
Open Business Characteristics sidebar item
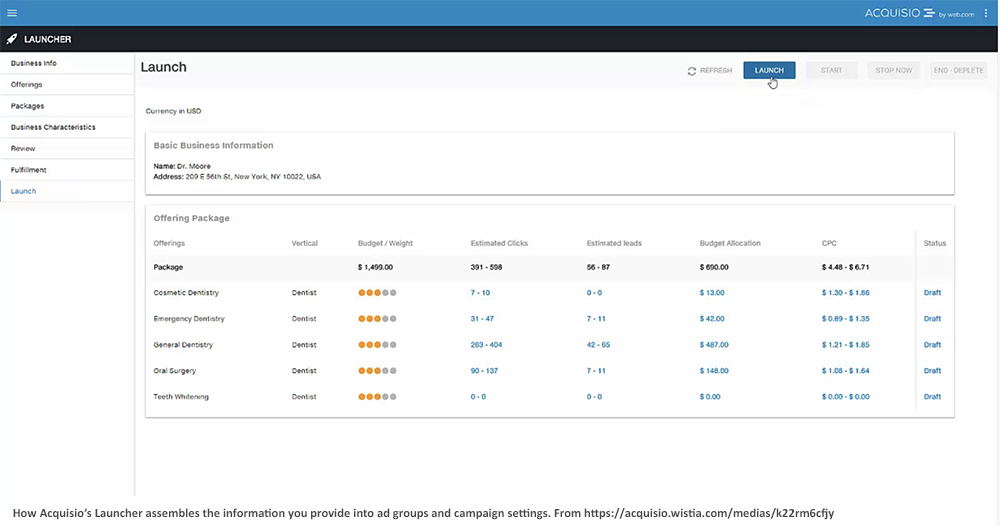click(53, 127)
